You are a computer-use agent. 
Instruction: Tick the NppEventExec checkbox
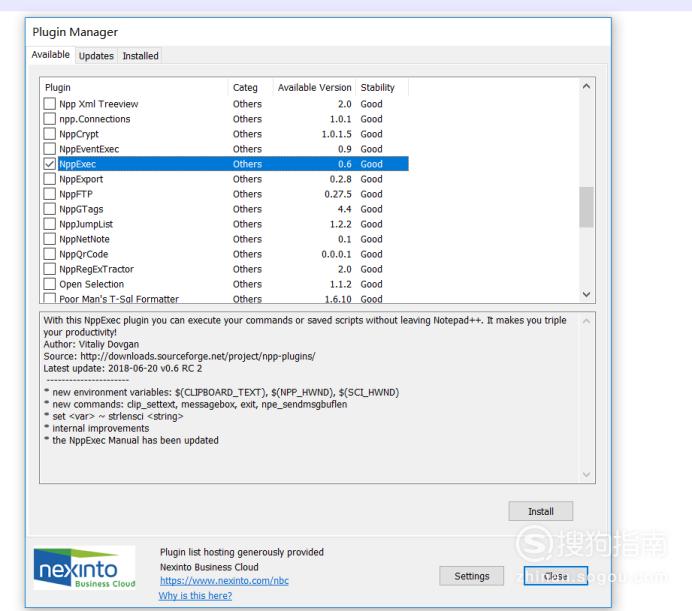[49, 149]
